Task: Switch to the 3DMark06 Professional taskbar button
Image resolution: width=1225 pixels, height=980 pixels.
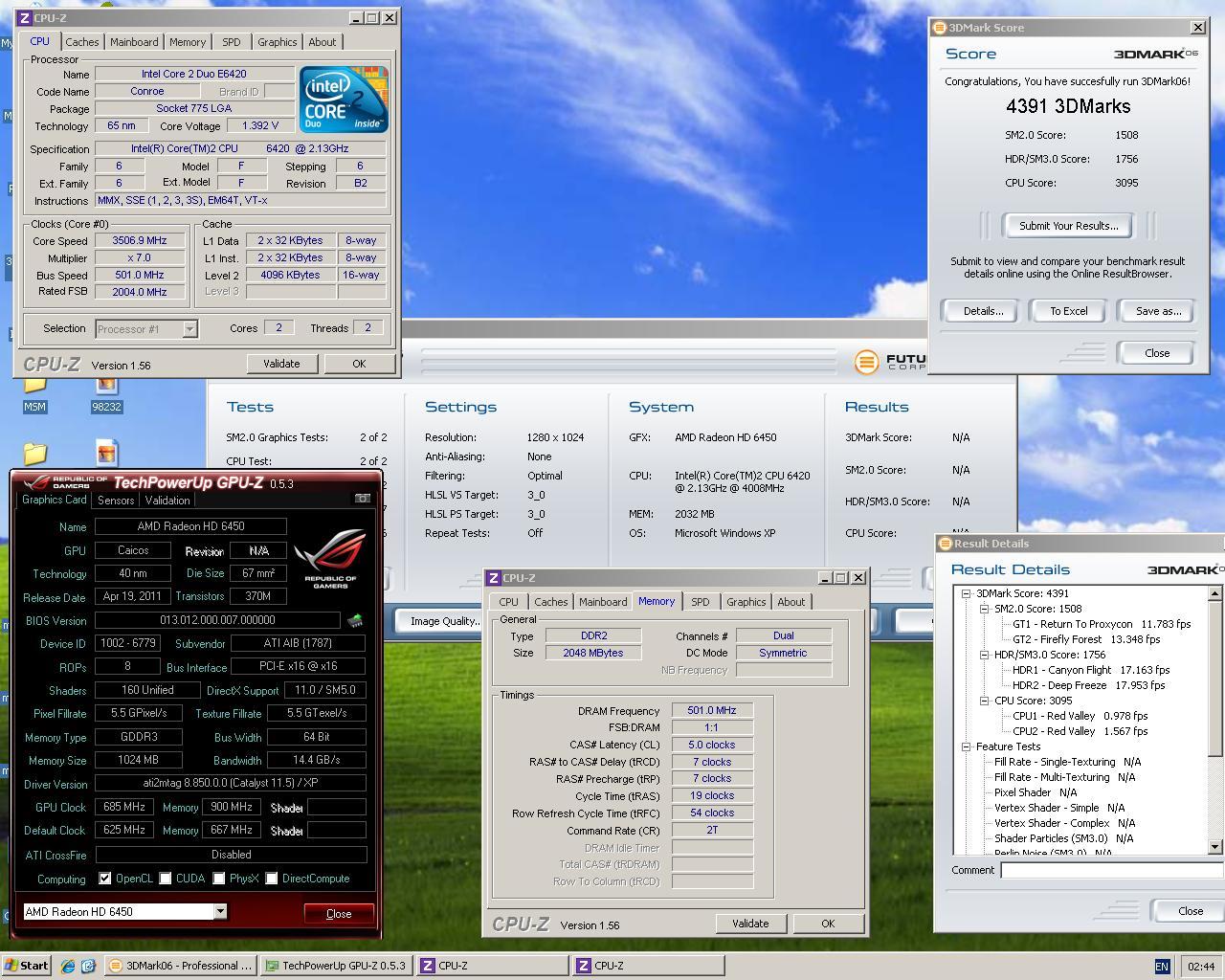Action: 179,966
